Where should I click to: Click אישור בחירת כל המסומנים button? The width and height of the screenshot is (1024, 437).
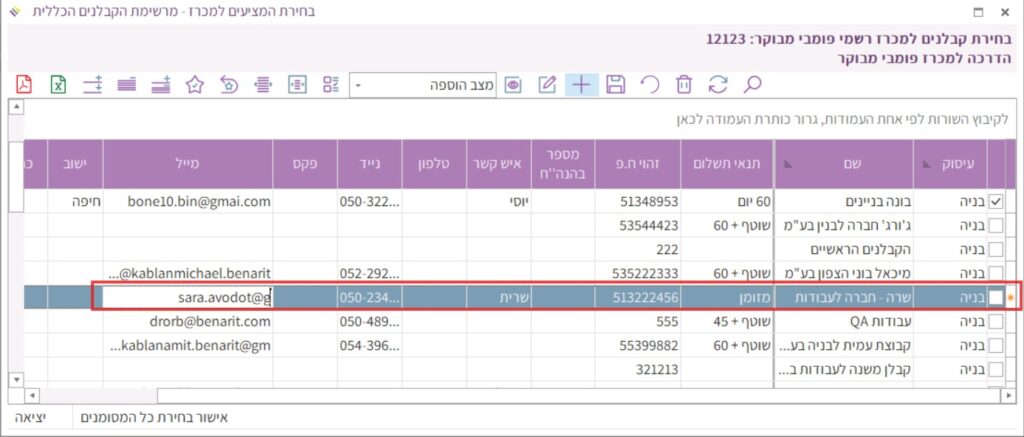(159, 416)
